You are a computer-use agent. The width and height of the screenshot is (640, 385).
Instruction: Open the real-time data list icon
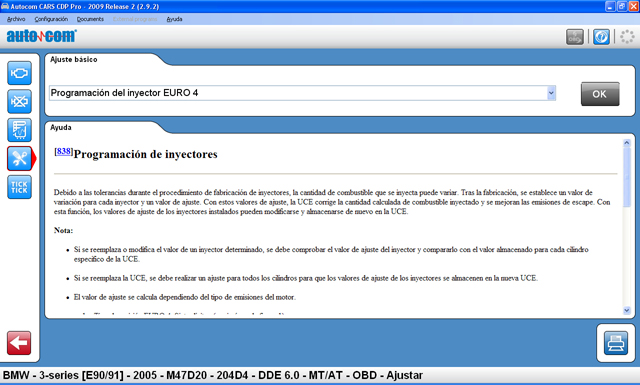tap(19, 130)
